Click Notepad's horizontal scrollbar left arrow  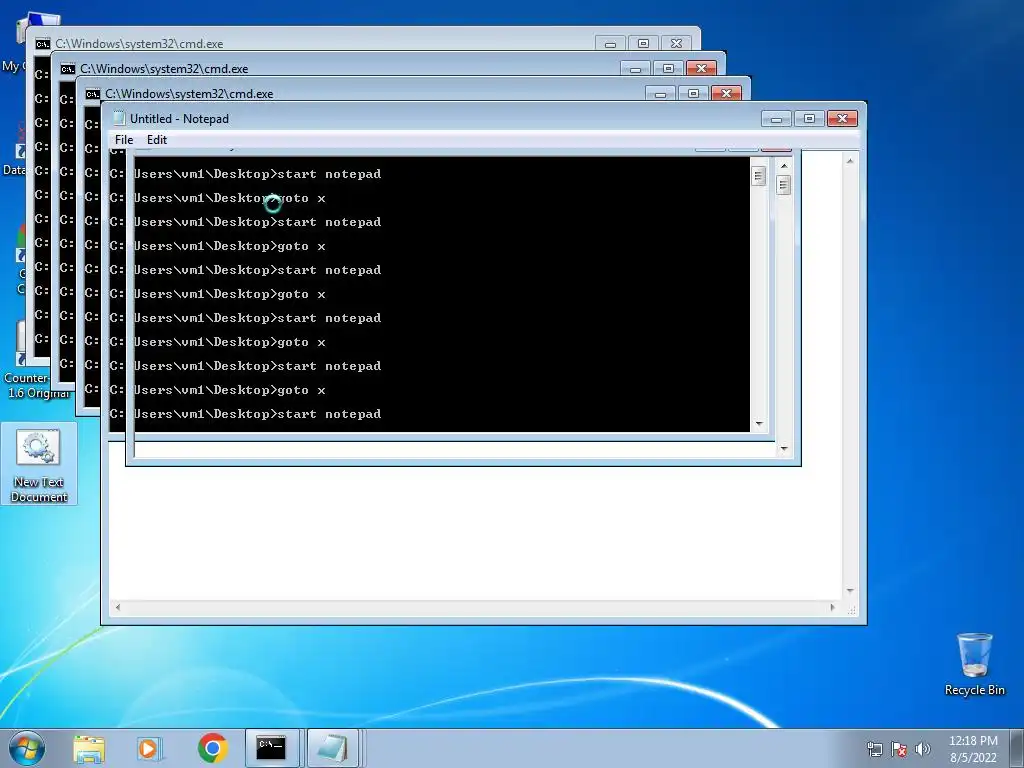point(118,607)
